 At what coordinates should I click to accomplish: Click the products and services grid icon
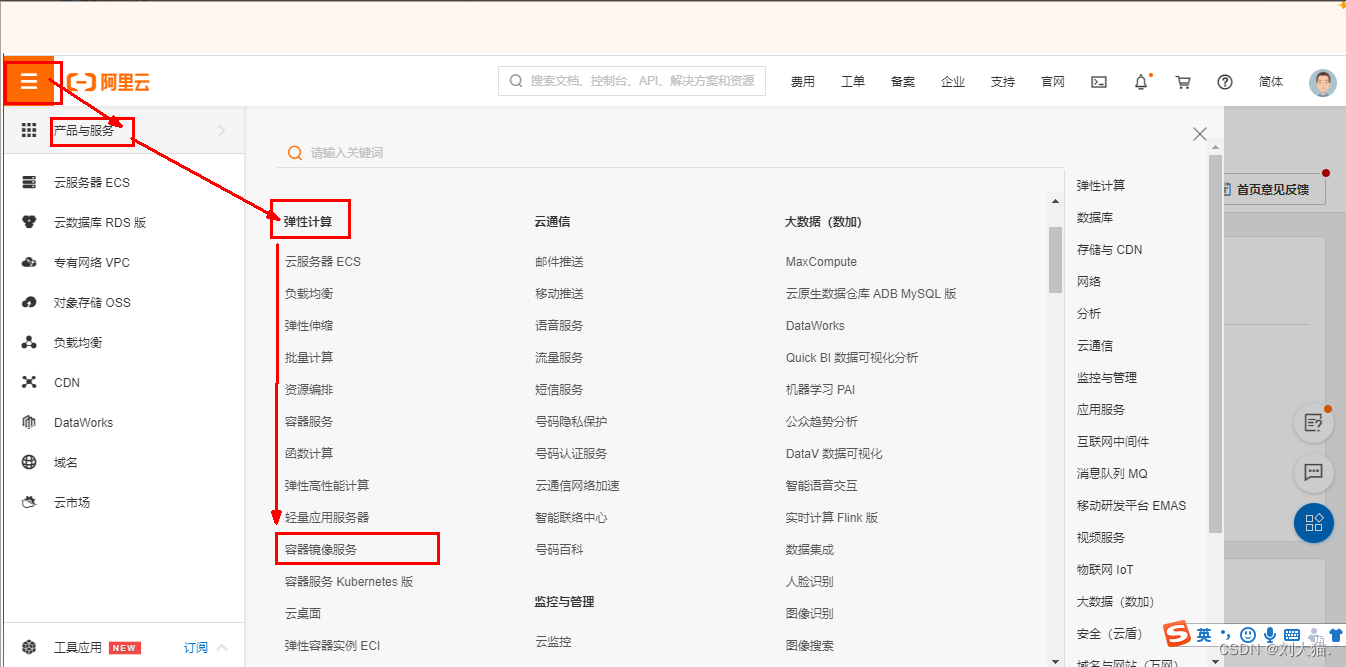29,130
